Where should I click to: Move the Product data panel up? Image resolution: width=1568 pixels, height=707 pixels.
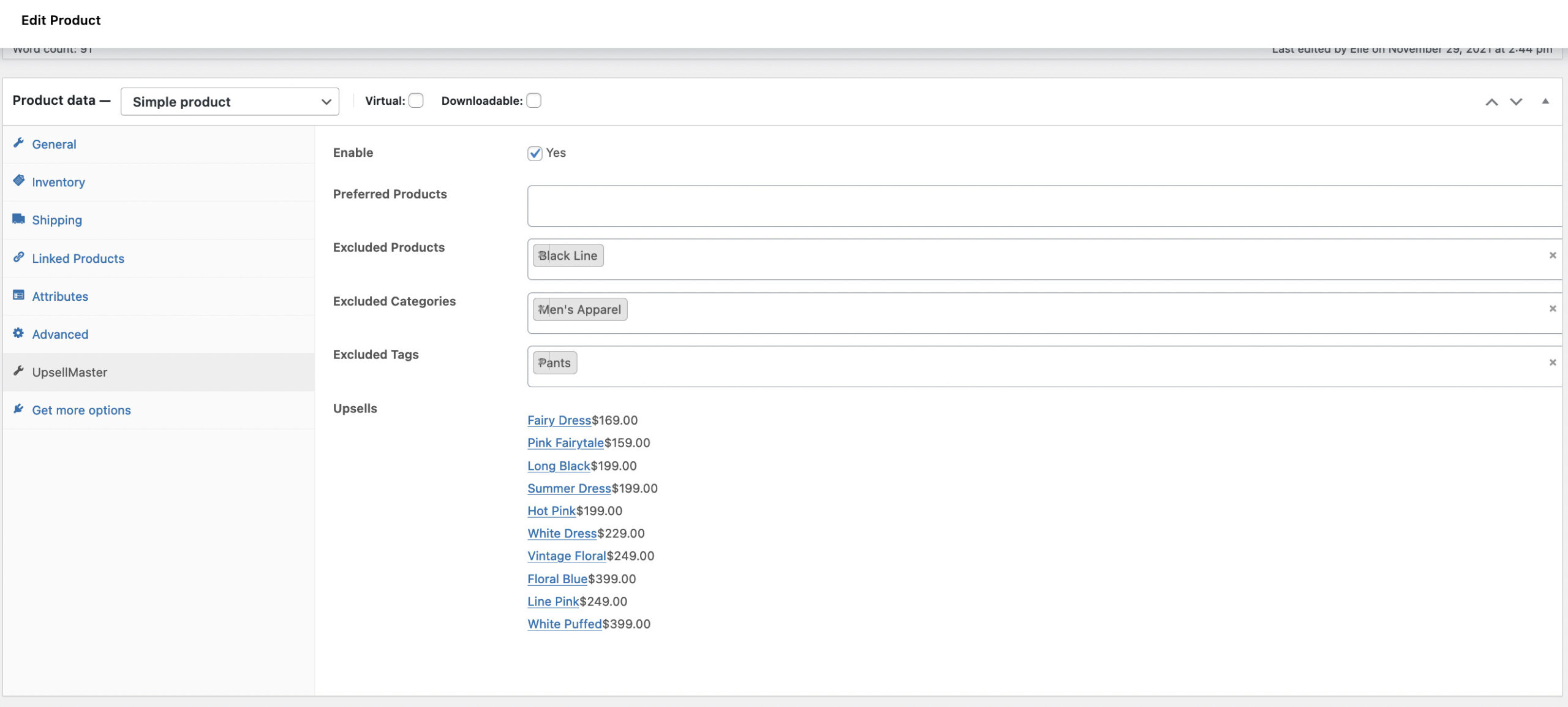pyautogui.click(x=1491, y=102)
